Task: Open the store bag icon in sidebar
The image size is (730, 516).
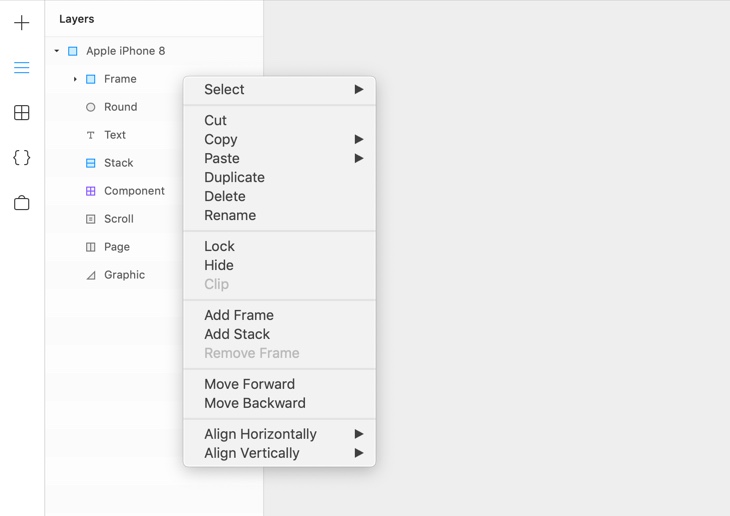Action: click(22, 203)
